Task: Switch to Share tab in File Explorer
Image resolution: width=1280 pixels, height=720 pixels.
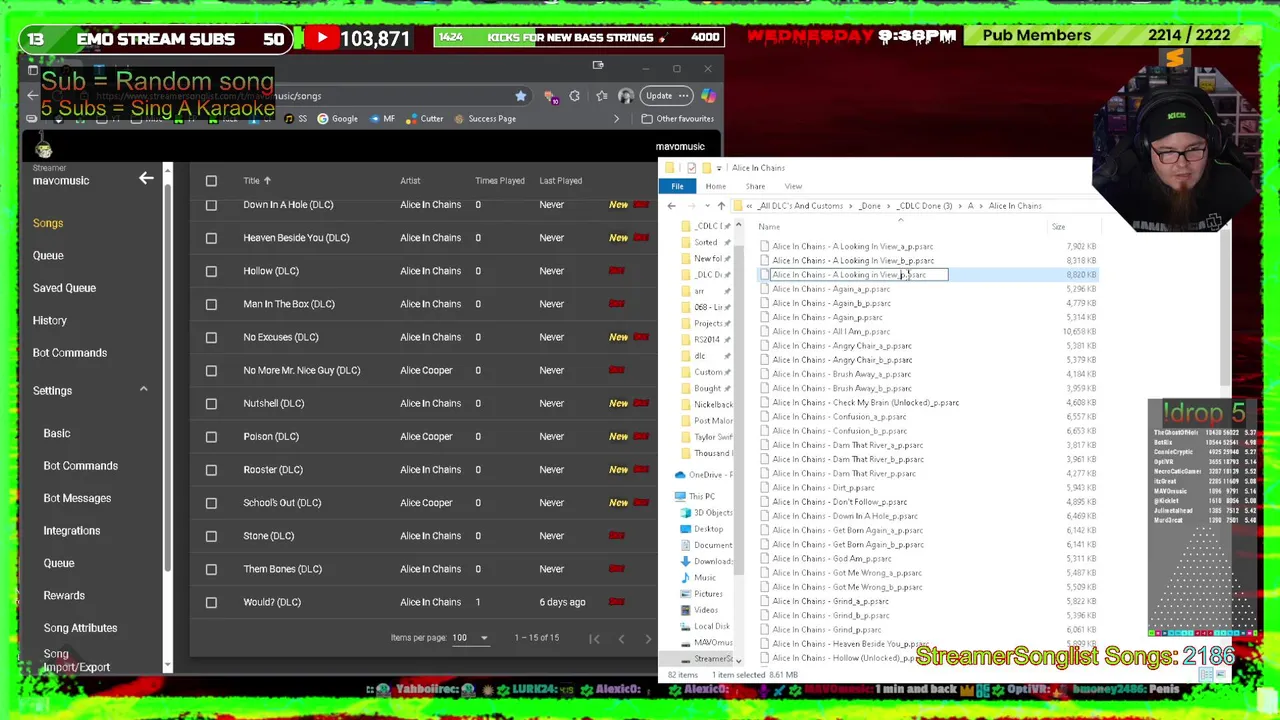Action: click(x=755, y=187)
